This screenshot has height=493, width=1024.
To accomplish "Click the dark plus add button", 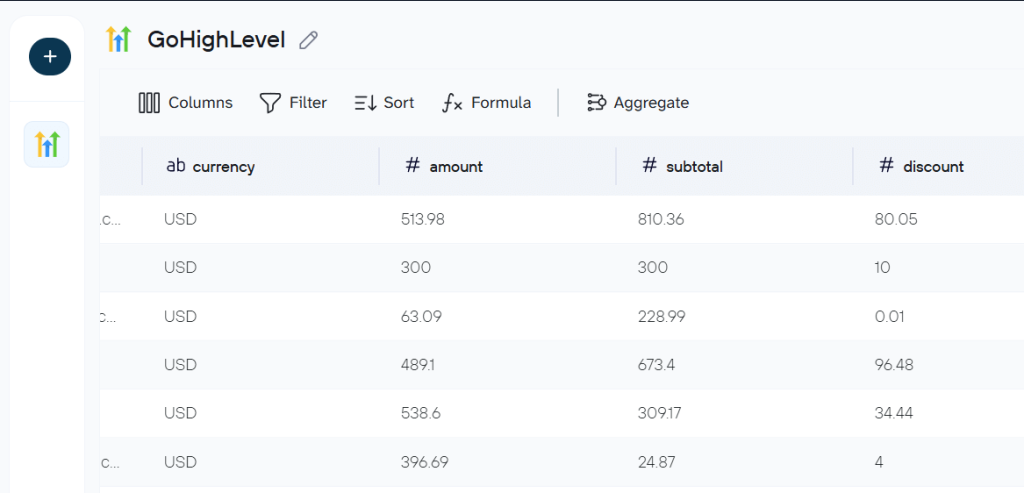I will click(50, 57).
